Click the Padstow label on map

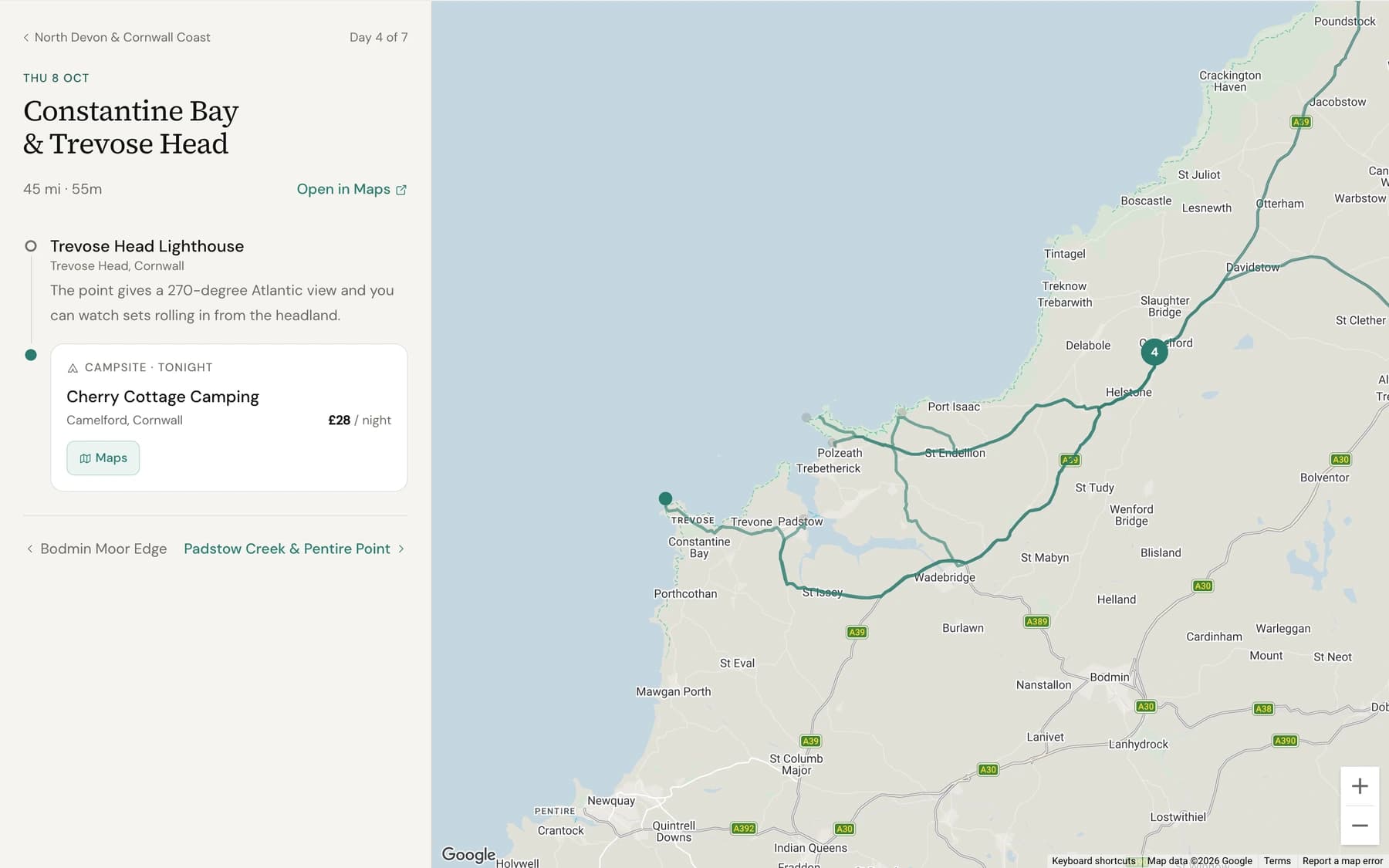pyautogui.click(x=800, y=522)
